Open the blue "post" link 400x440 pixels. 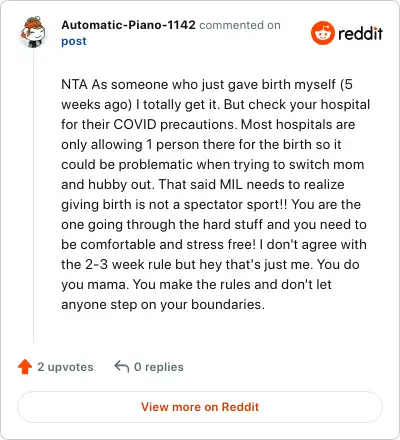pos(74,41)
